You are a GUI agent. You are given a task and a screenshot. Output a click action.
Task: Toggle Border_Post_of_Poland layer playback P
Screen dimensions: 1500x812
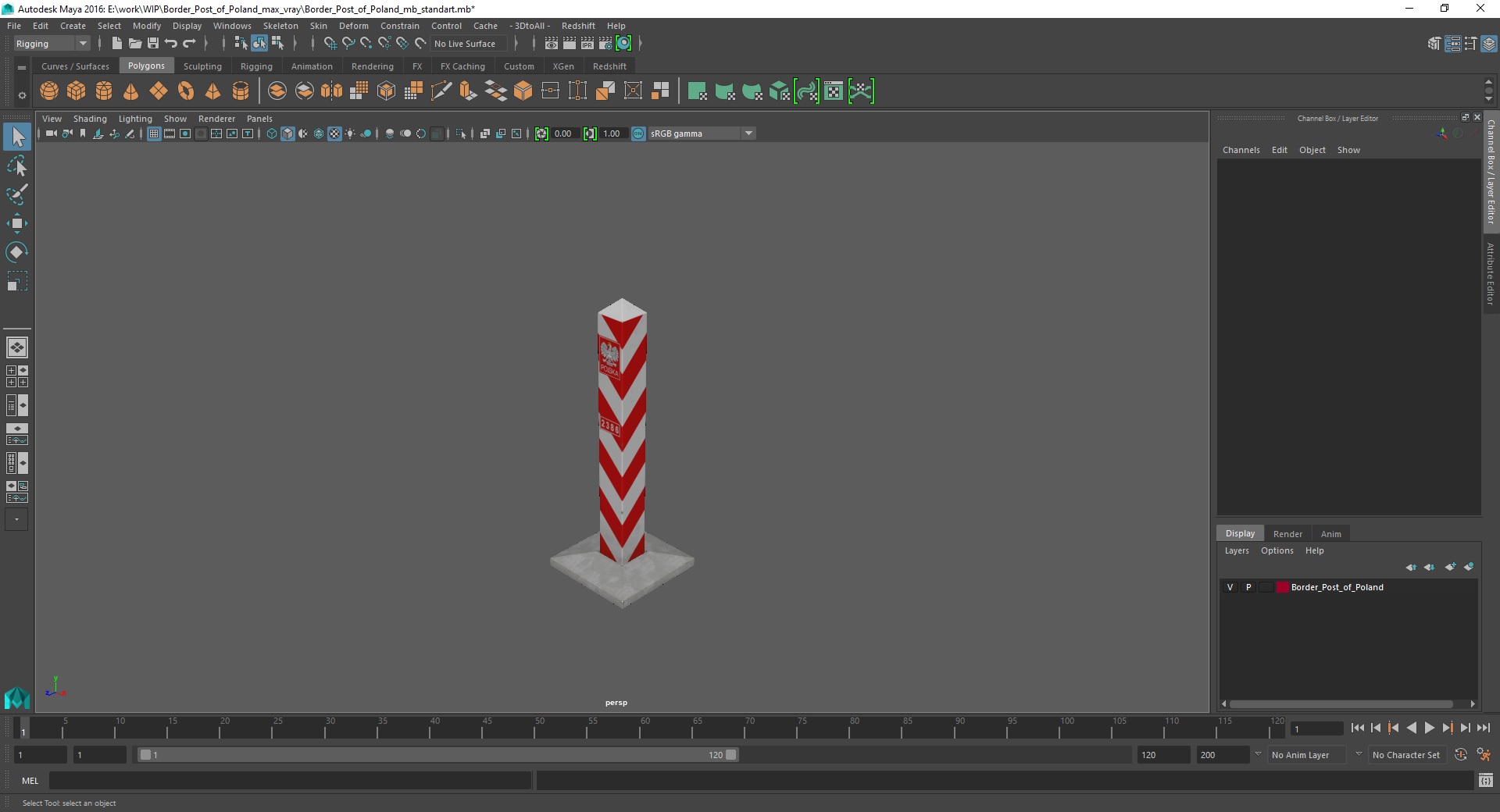point(1248,587)
